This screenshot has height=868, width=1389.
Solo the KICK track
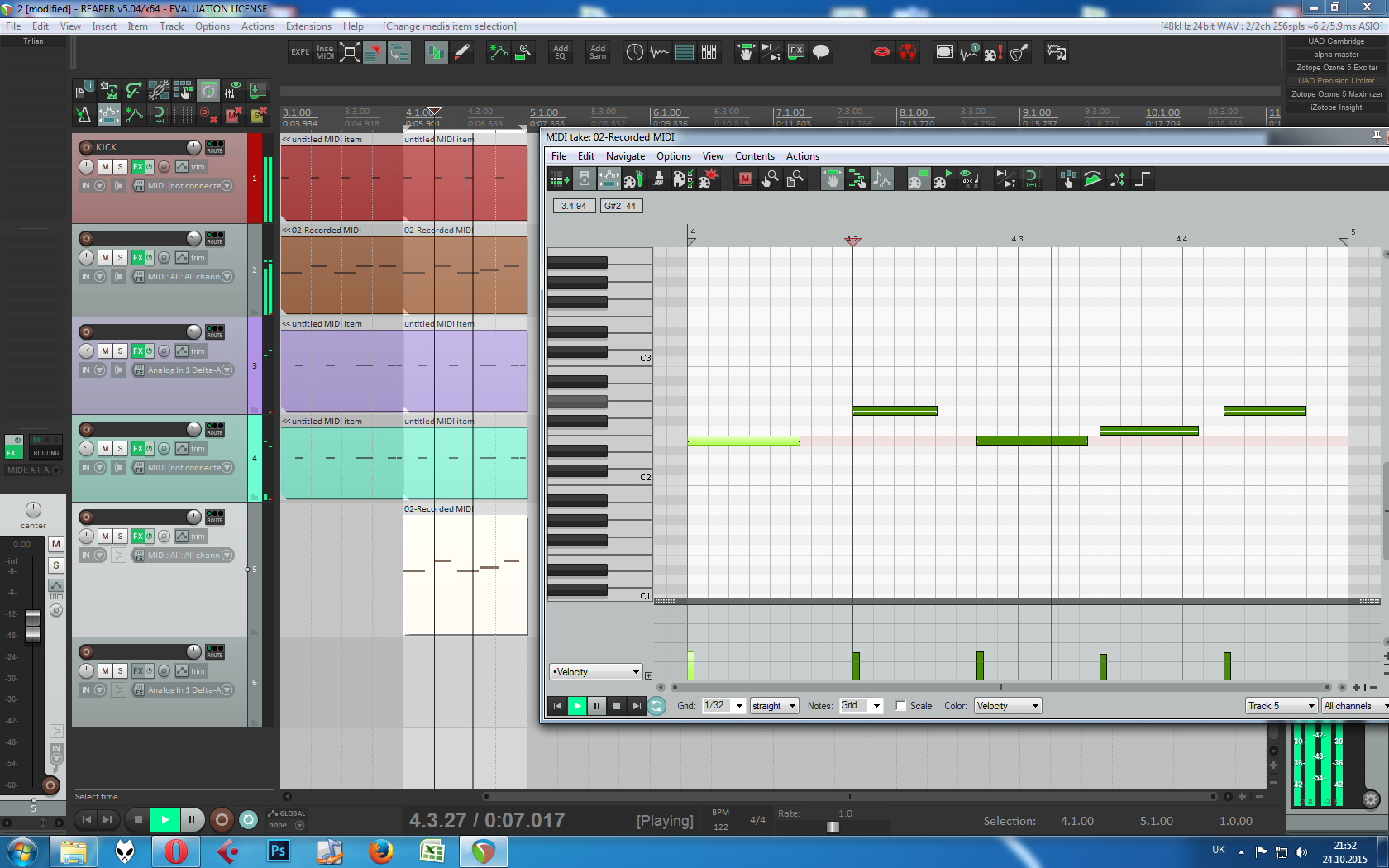(x=120, y=167)
